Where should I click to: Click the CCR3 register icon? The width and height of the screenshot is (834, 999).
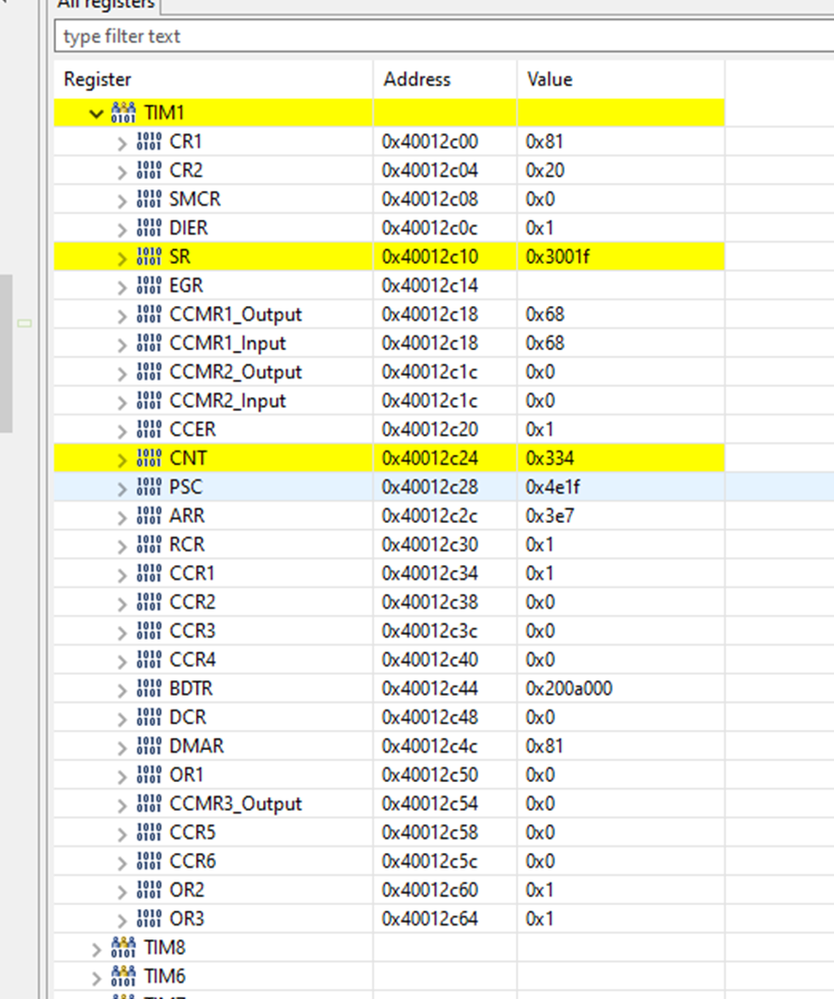click(148, 631)
